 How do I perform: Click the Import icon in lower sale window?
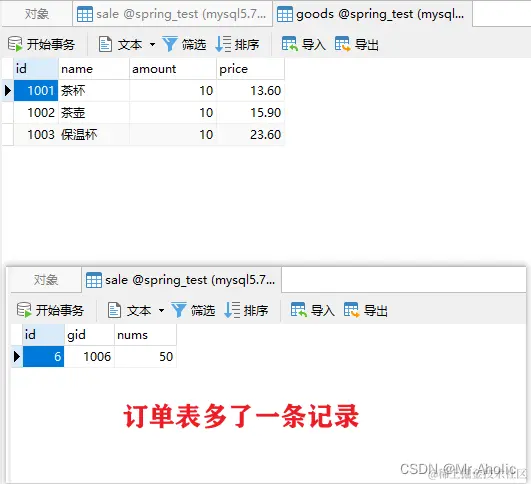299,310
